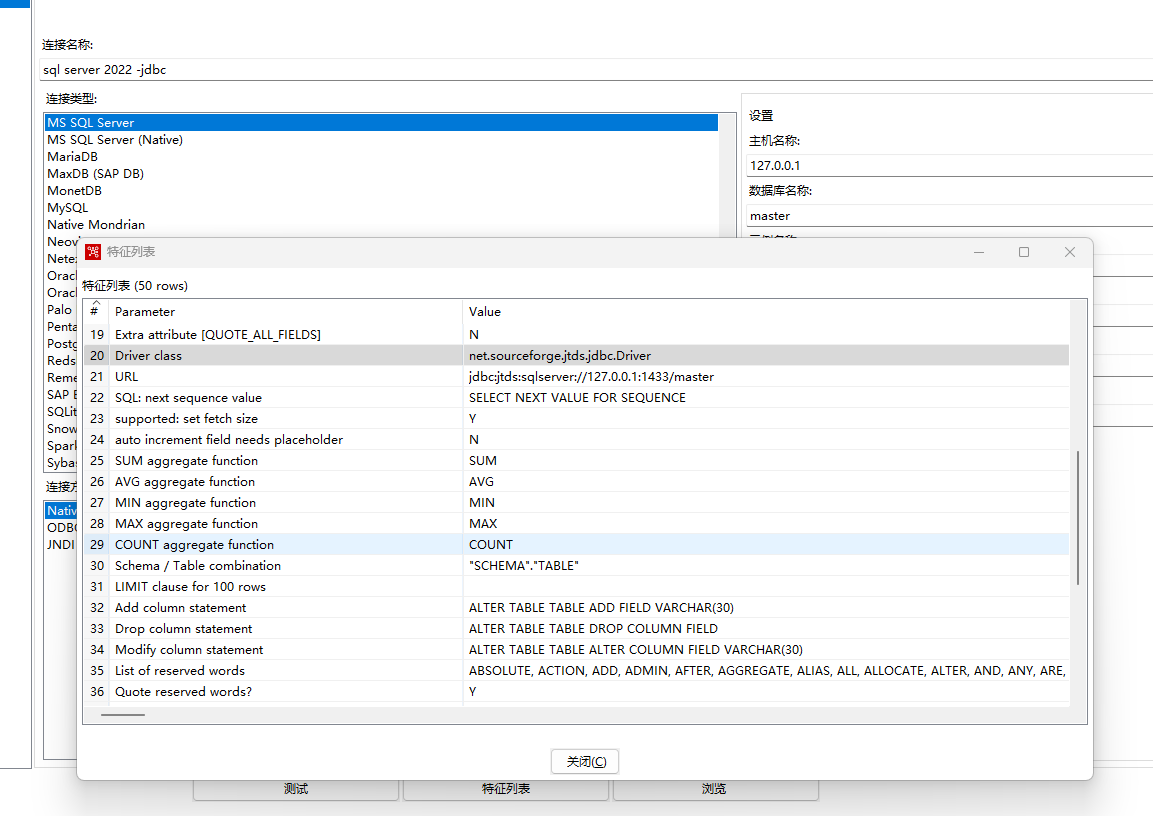Screen dimensions: 1153x816
Task: Select AVG aggregate function row
Action: pos(576,482)
